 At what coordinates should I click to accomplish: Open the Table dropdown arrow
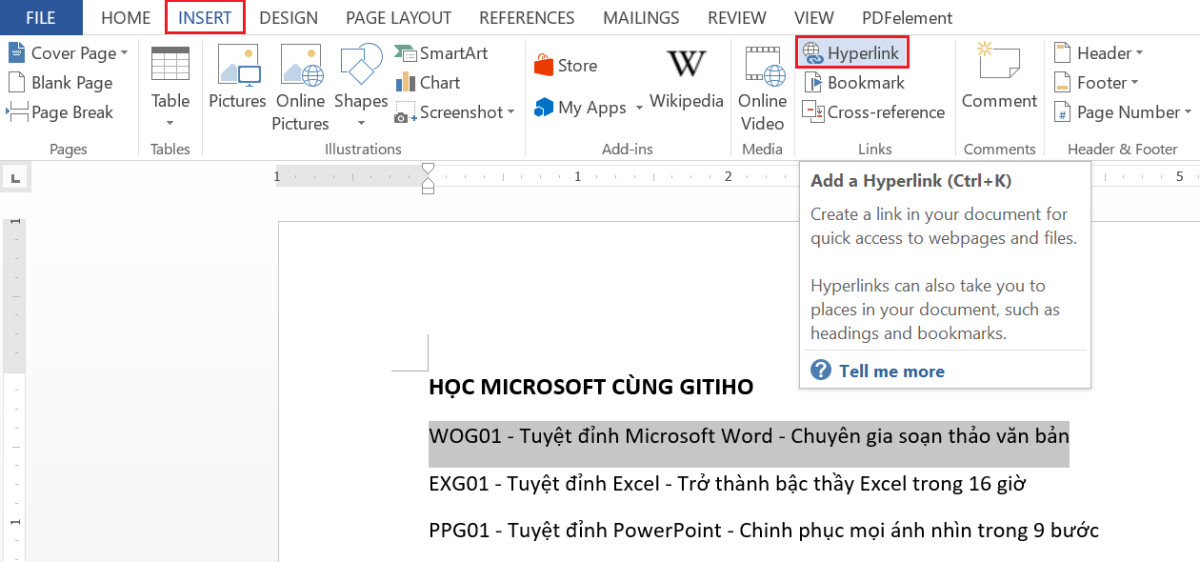coord(170,123)
